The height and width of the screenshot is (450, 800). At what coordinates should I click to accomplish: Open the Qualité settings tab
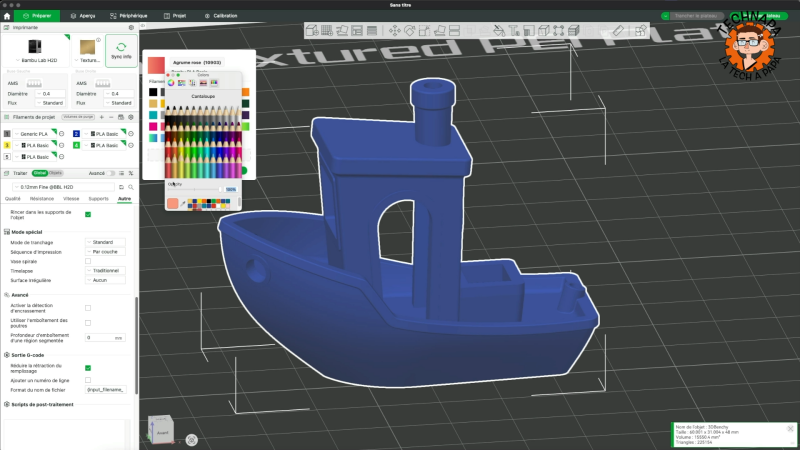coord(13,199)
